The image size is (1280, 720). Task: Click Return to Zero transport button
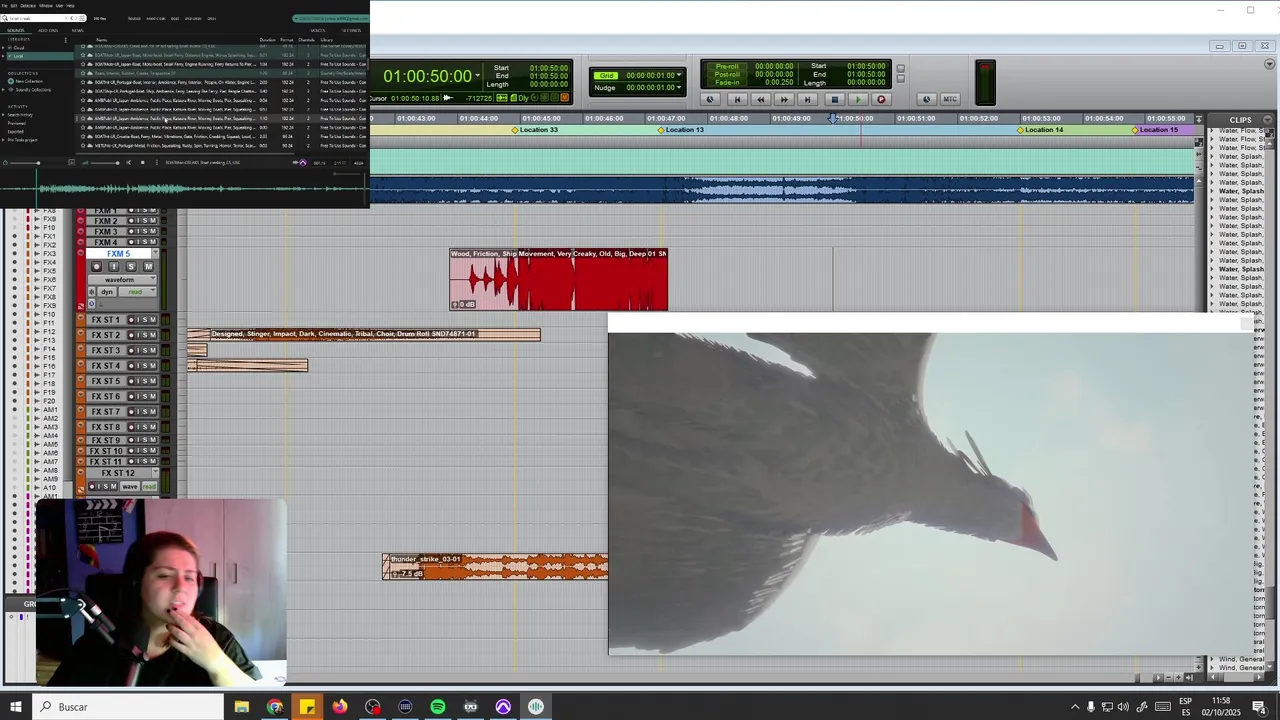click(737, 99)
